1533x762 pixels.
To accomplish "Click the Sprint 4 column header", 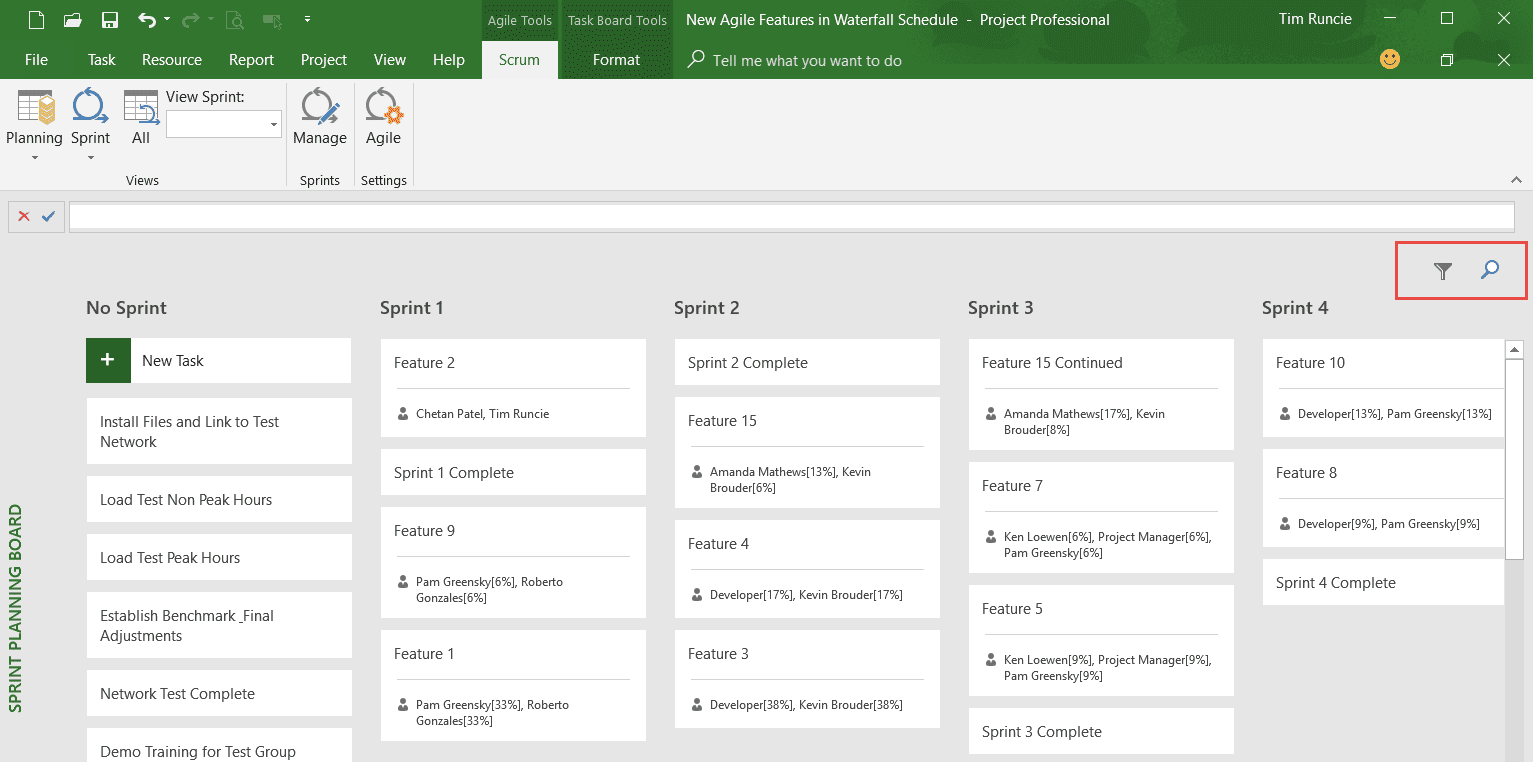I will pos(1295,308).
